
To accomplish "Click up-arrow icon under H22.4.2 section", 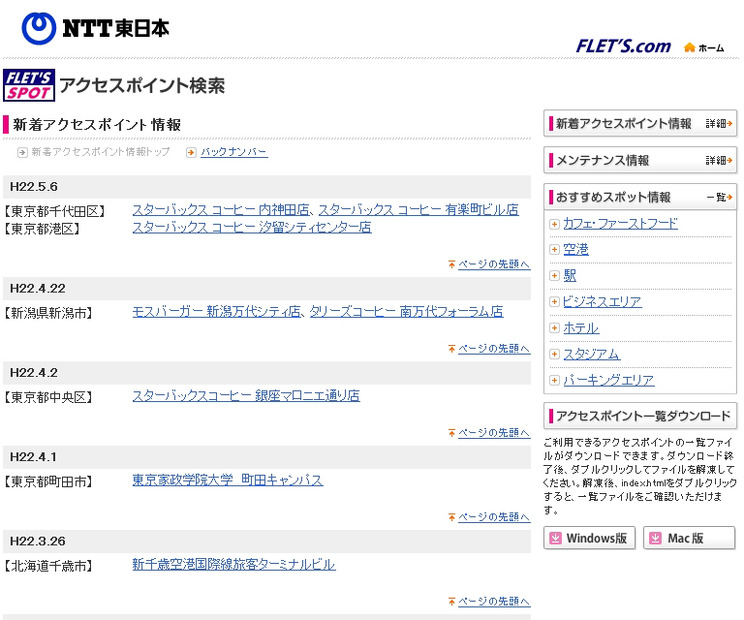I will coord(452,433).
